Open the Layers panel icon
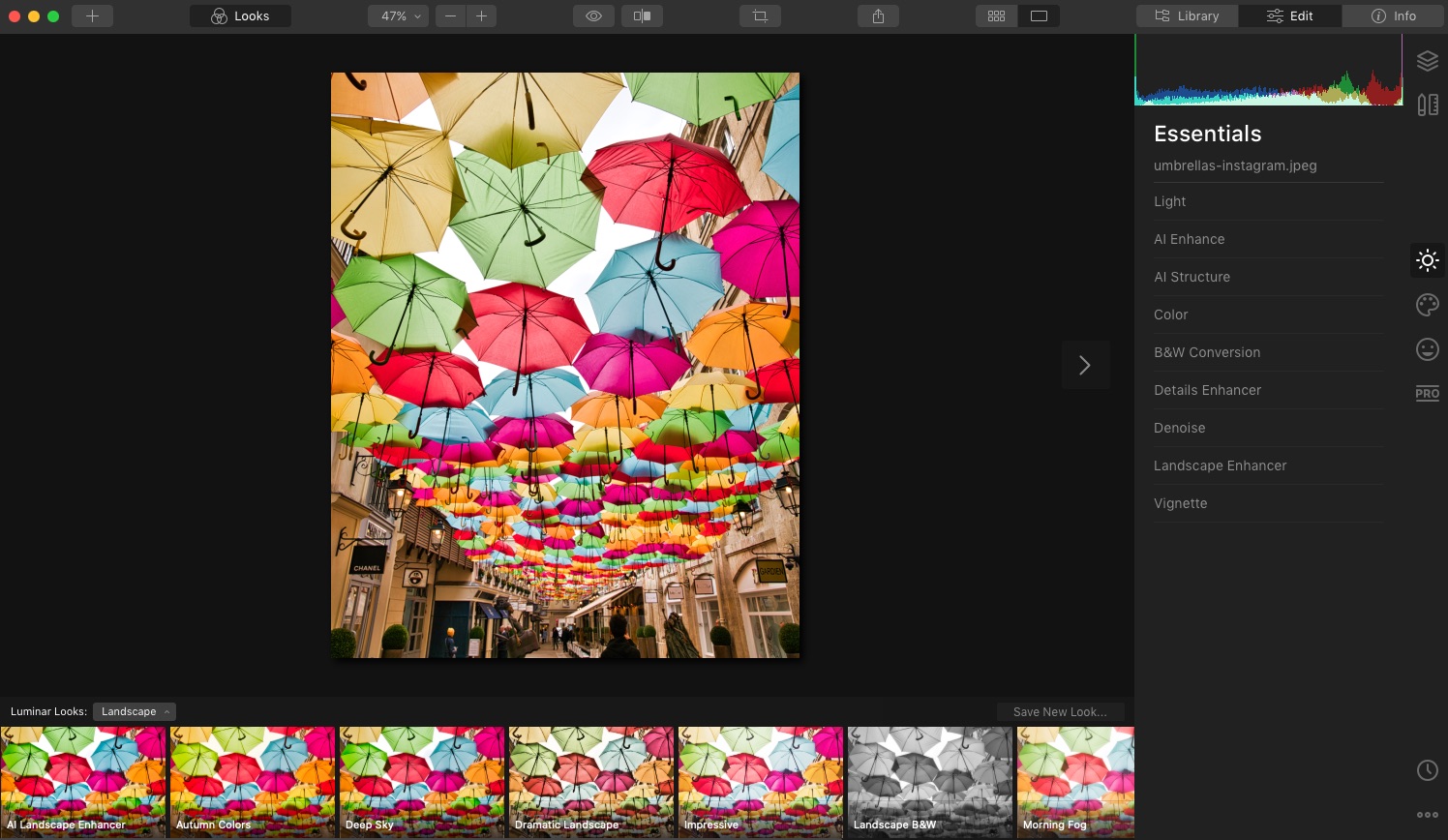This screenshot has height=840, width=1448. (1428, 61)
